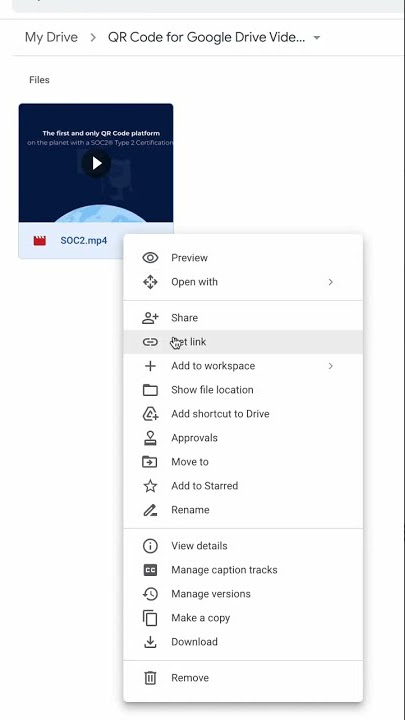Click the plus icon for Add to workspace
405x720 pixels.
(150, 366)
